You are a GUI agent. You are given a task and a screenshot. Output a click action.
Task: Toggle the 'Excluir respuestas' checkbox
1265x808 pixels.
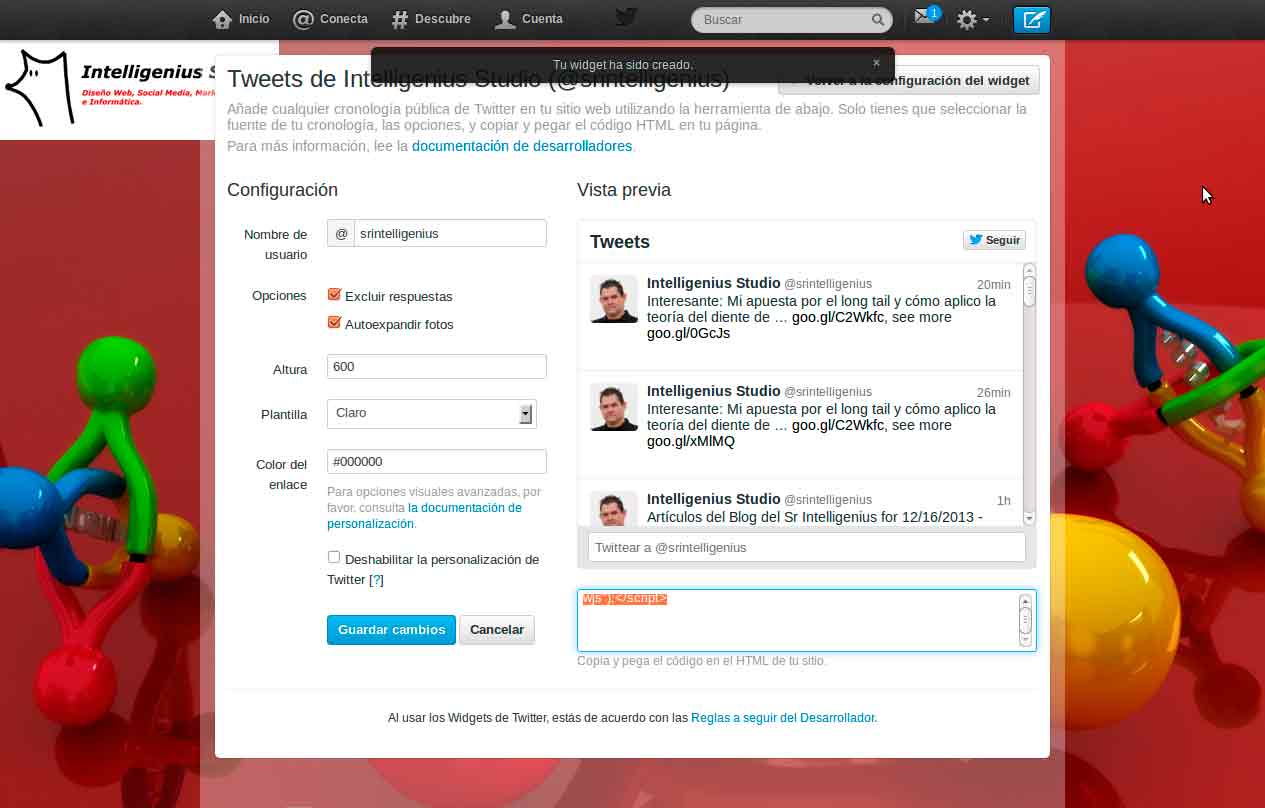[x=335, y=295]
